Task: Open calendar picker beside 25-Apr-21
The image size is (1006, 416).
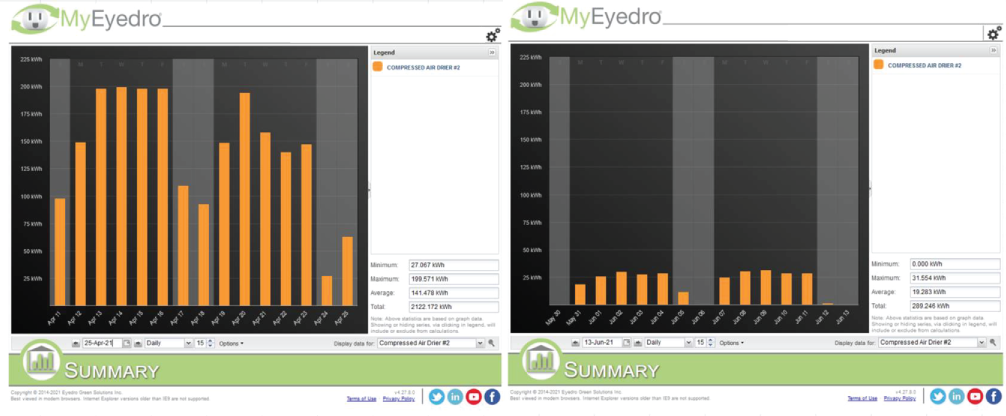Action: (x=127, y=343)
